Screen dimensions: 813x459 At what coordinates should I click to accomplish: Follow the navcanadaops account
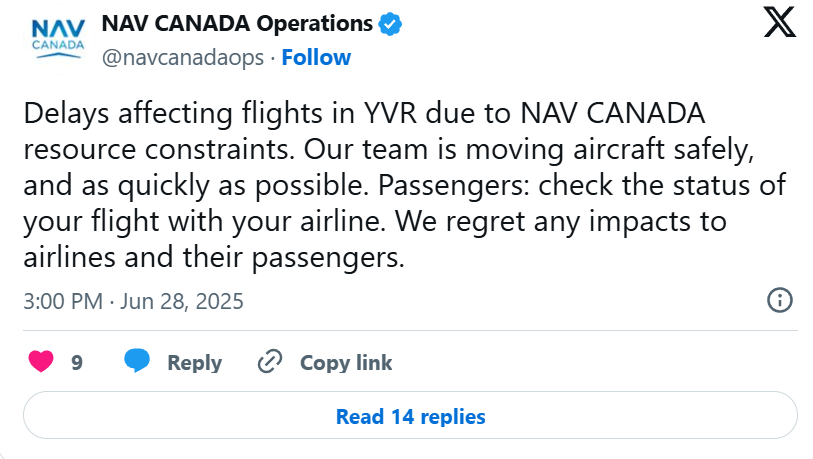[316, 58]
